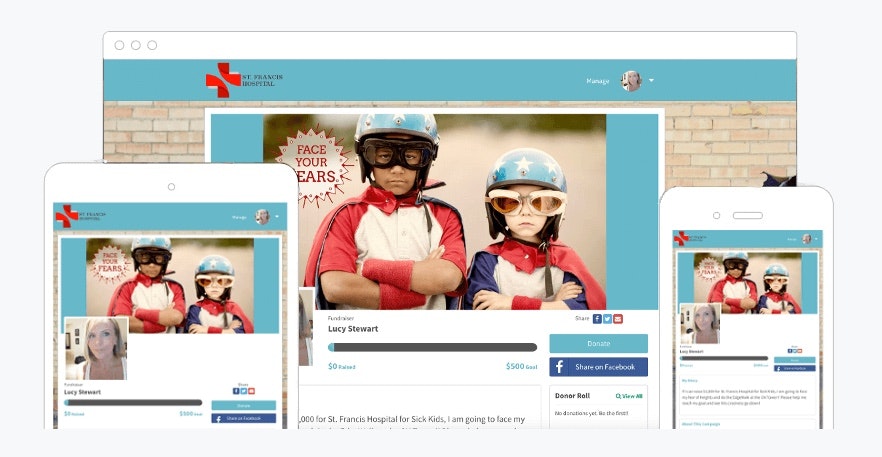Open Manage link on tablet header

click(x=239, y=217)
